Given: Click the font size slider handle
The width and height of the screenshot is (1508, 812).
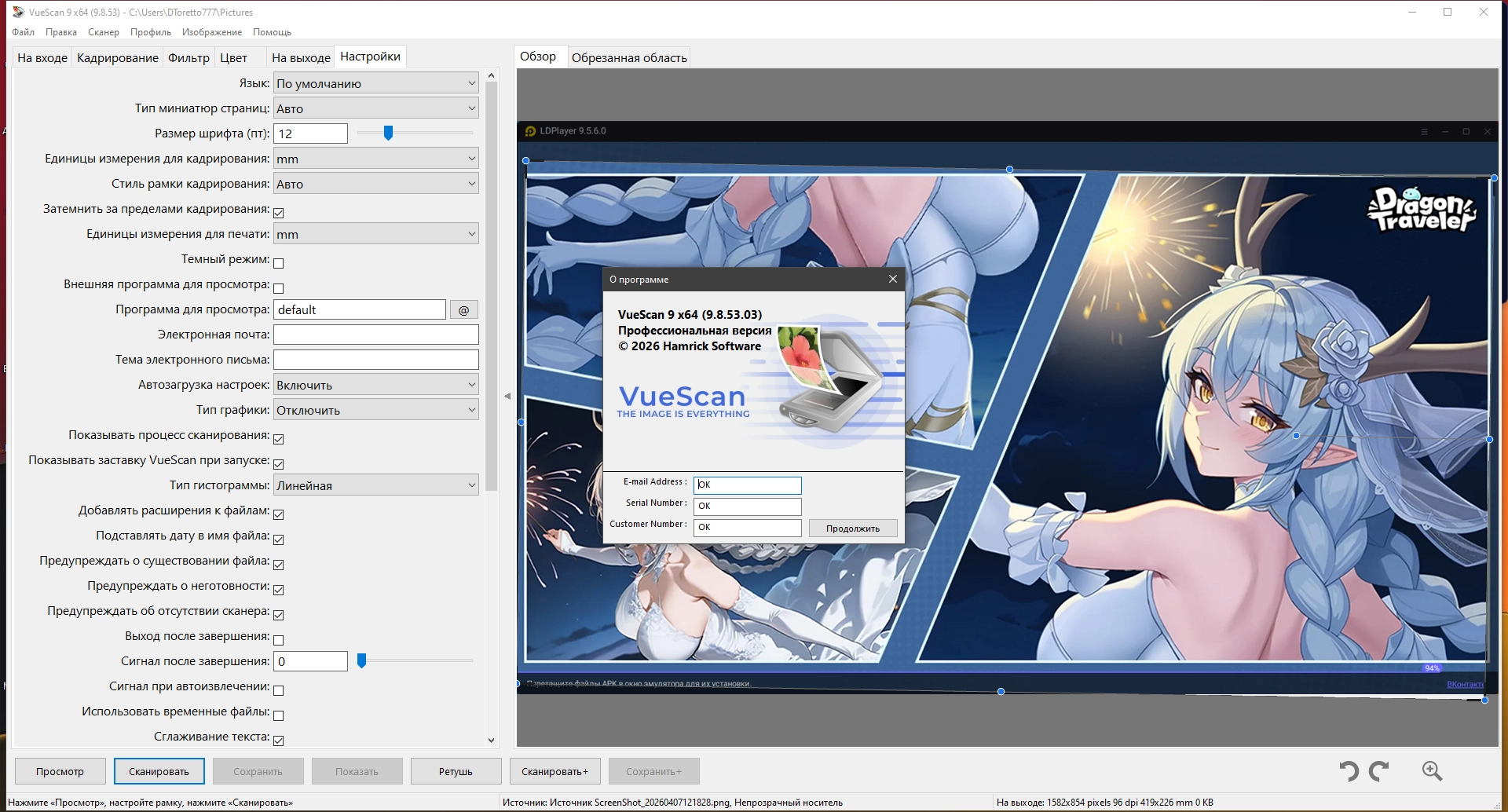Looking at the screenshot, I should [x=388, y=134].
